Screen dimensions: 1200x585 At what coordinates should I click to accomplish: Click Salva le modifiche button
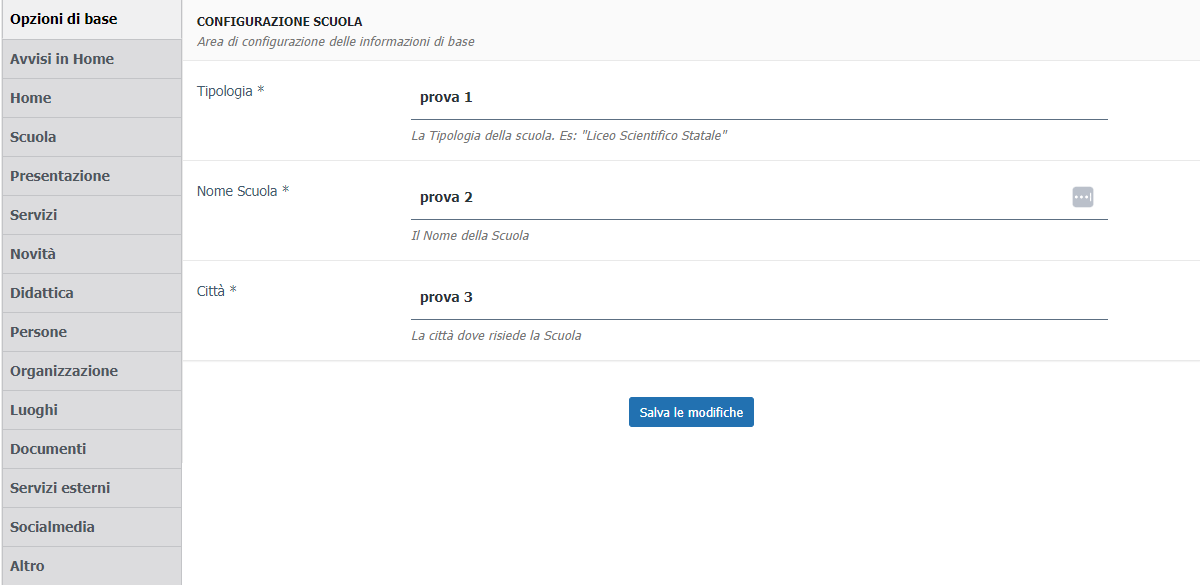(691, 412)
